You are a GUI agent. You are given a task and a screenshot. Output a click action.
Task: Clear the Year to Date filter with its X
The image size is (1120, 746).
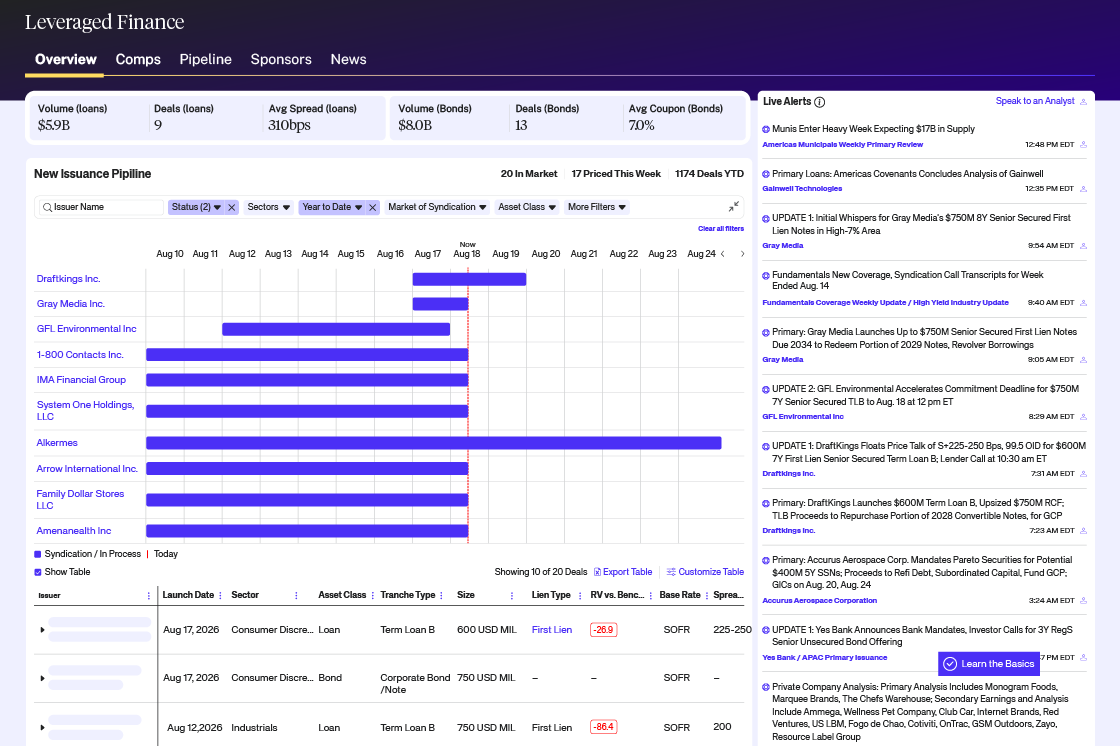372,207
